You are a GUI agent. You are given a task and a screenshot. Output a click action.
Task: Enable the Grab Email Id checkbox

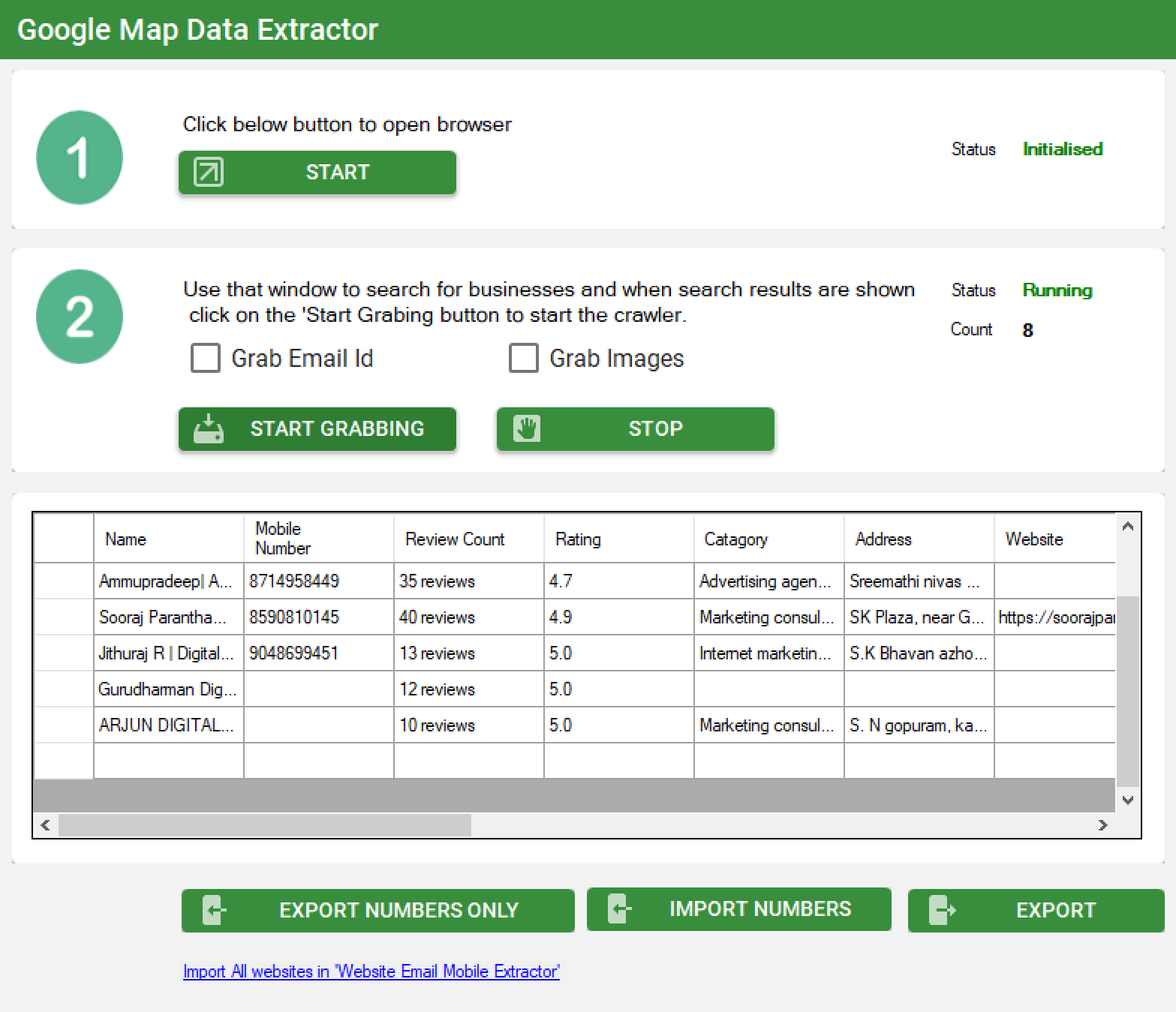coord(206,358)
